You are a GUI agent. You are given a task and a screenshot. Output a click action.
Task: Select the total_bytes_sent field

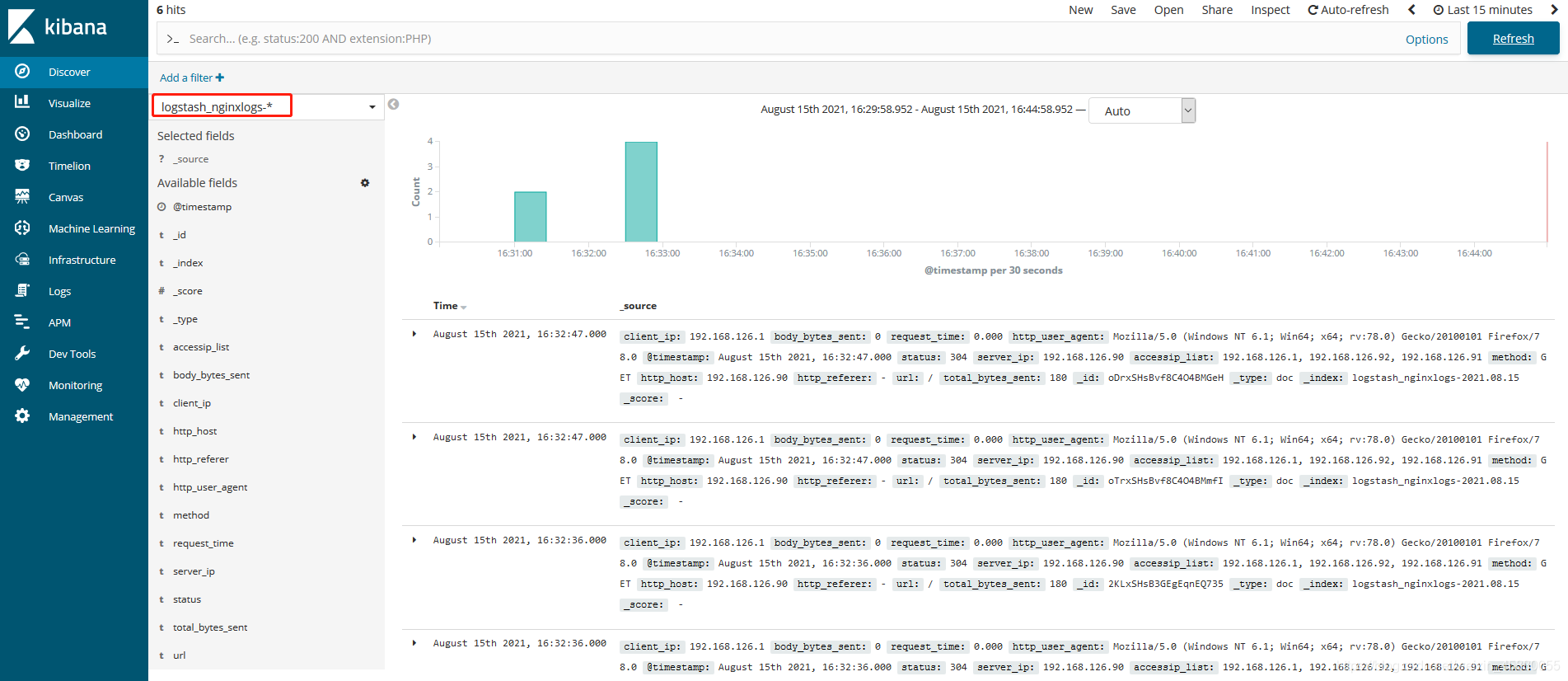point(210,627)
